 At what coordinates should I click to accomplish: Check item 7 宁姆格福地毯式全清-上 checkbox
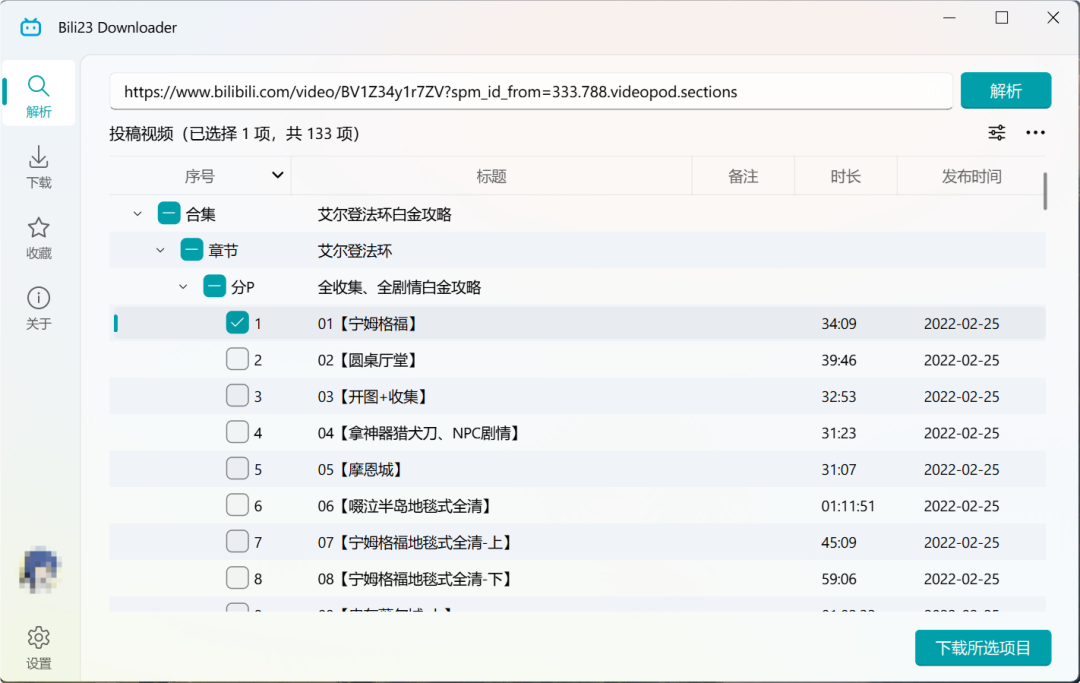[x=237, y=541]
